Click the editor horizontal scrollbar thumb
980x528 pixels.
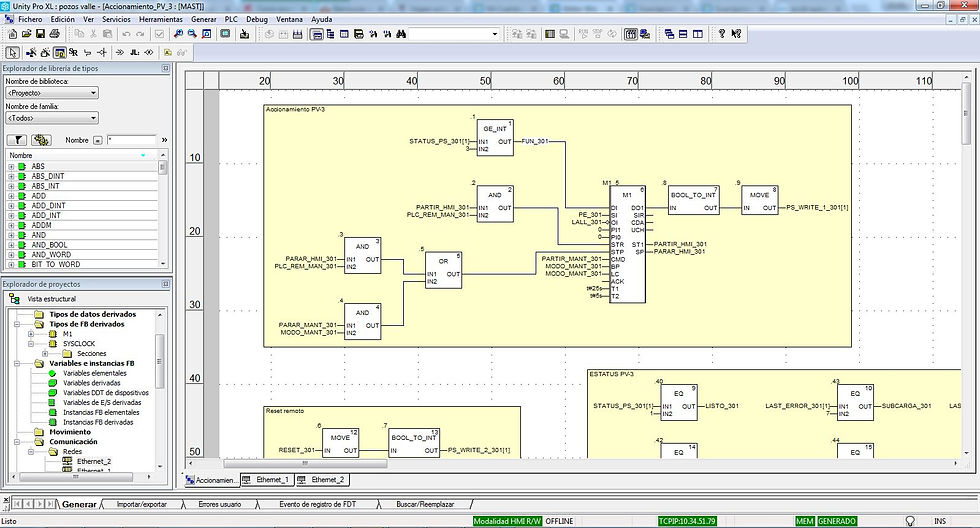click(x=305, y=464)
